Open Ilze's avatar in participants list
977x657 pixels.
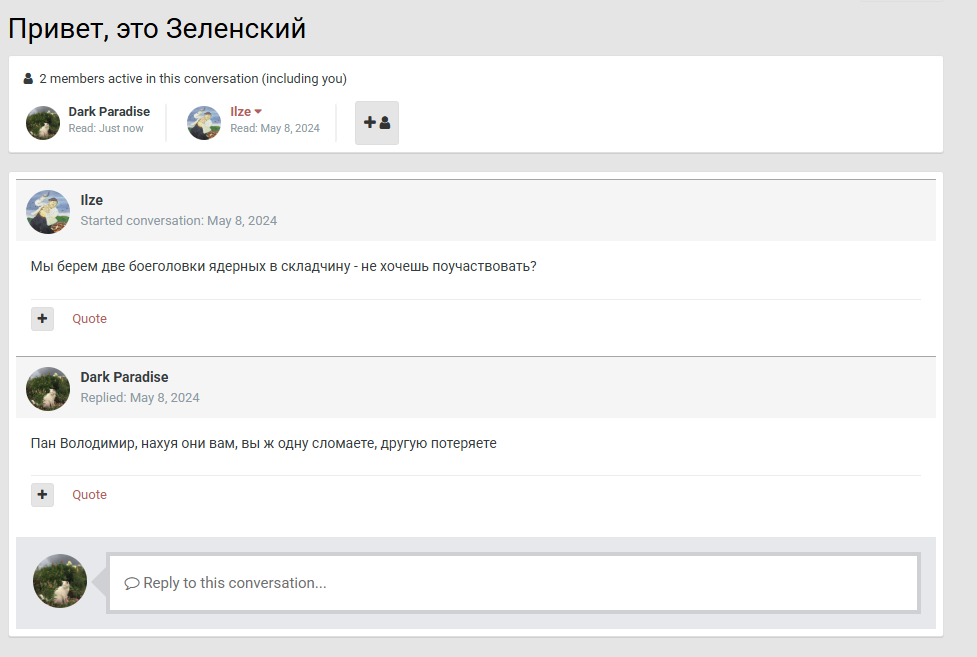pos(204,123)
